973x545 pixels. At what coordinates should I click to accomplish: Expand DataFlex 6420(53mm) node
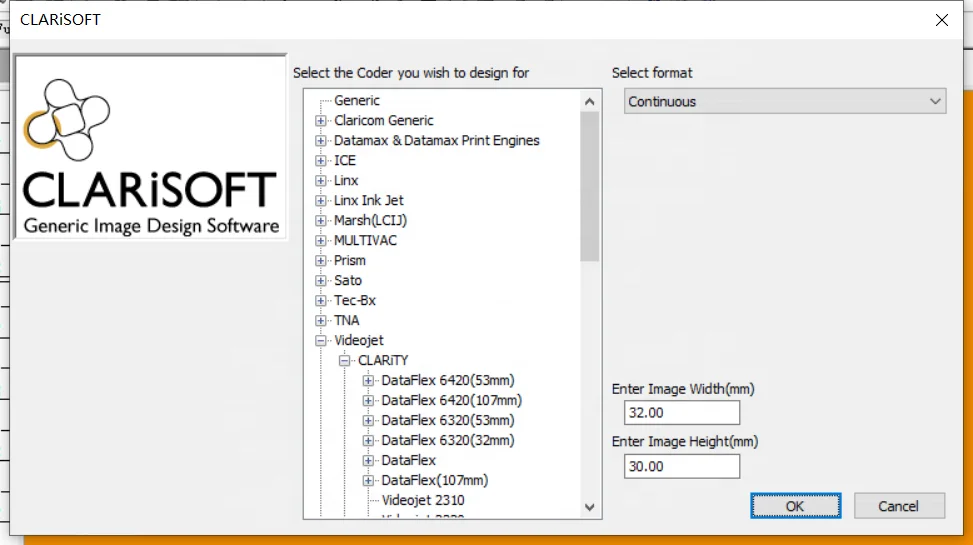(368, 381)
